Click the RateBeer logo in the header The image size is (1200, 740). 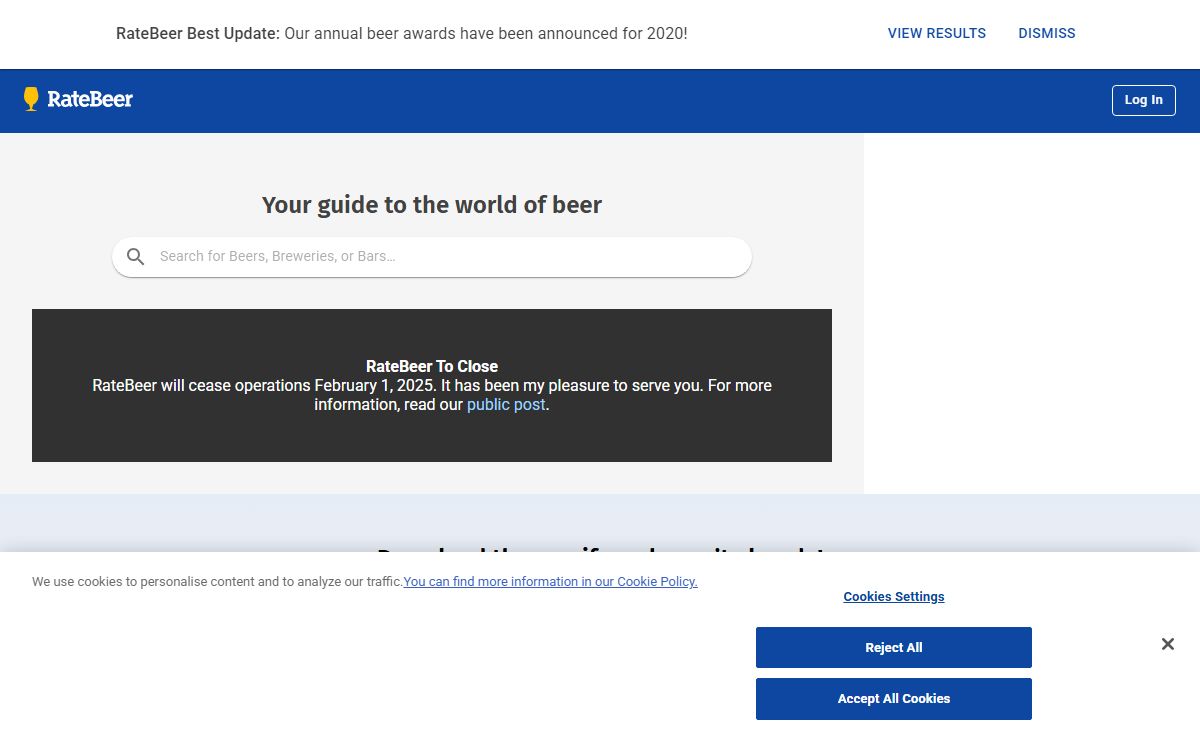click(78, 99)
